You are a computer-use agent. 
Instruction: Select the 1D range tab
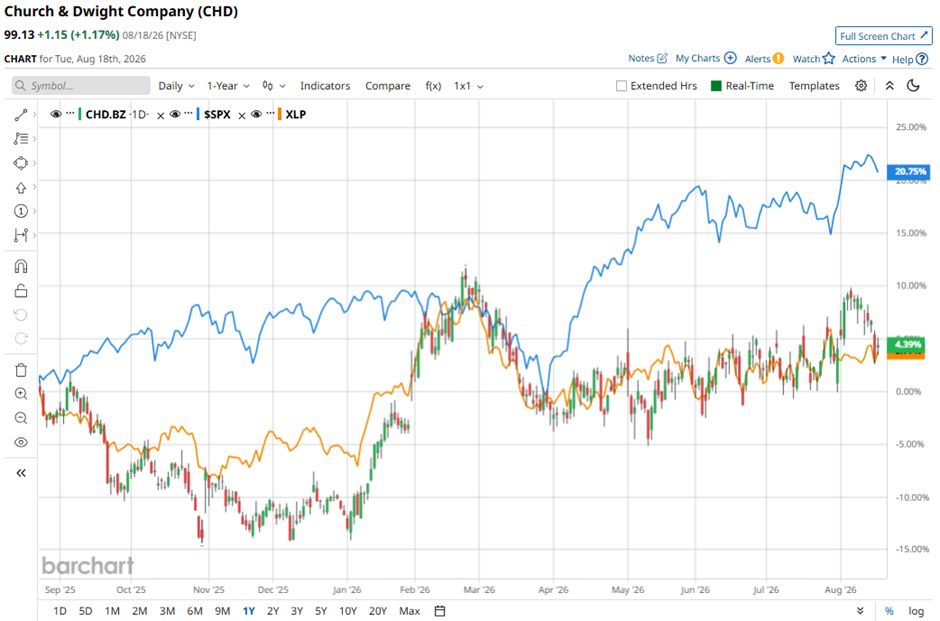click(x=60, y=611)
